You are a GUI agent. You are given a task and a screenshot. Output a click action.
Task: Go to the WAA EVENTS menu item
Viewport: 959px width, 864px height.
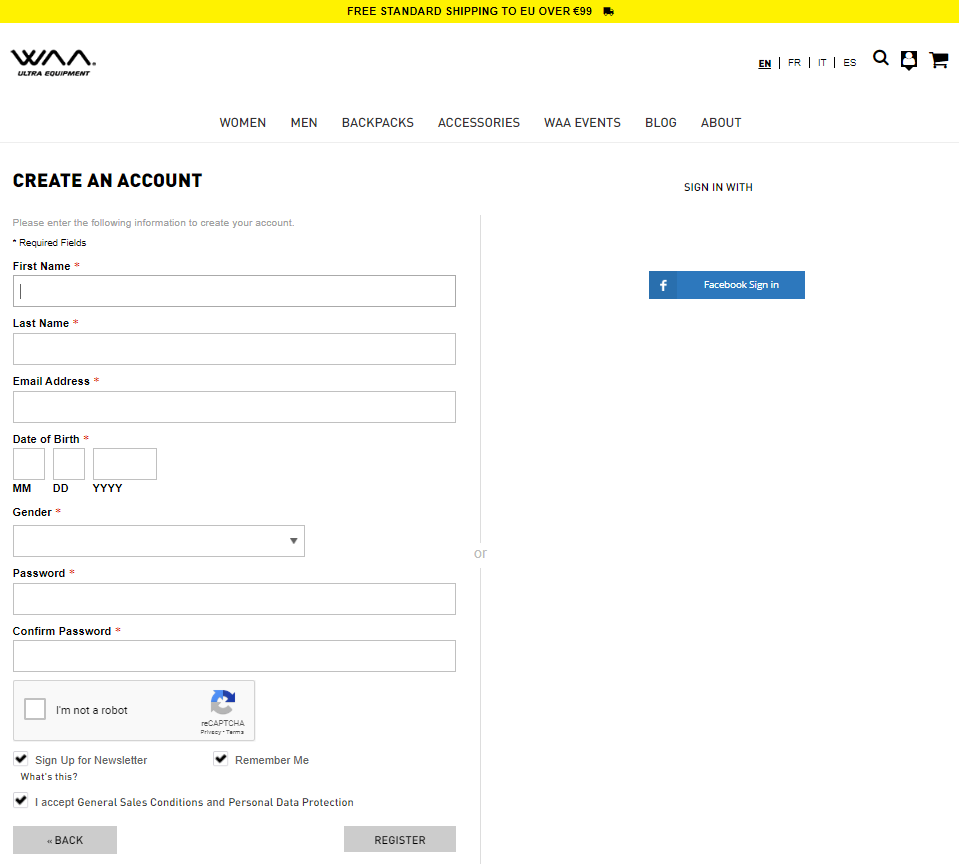pyautogui.click(x=582, y=123)
